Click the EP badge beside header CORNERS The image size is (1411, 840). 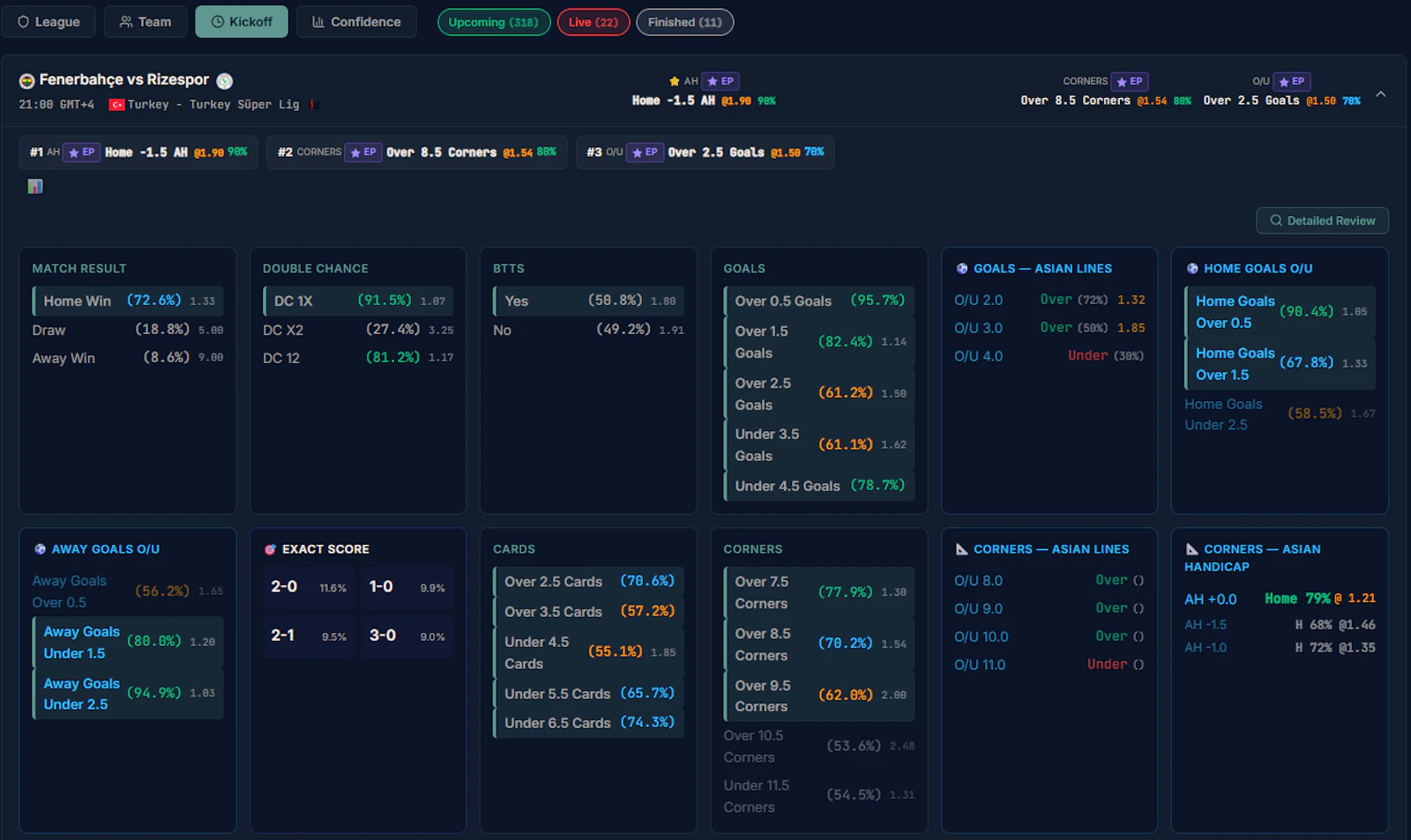[1130, 81]
